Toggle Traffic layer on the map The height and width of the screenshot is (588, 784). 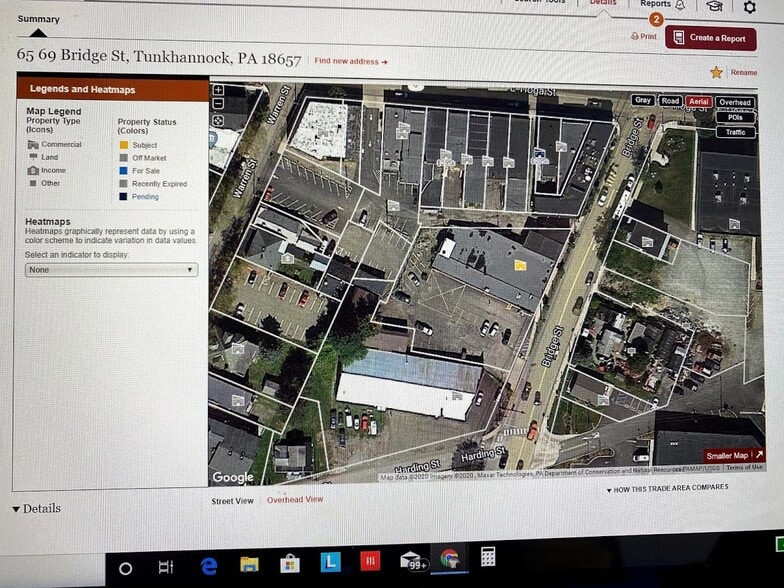[x=736, y=132]
